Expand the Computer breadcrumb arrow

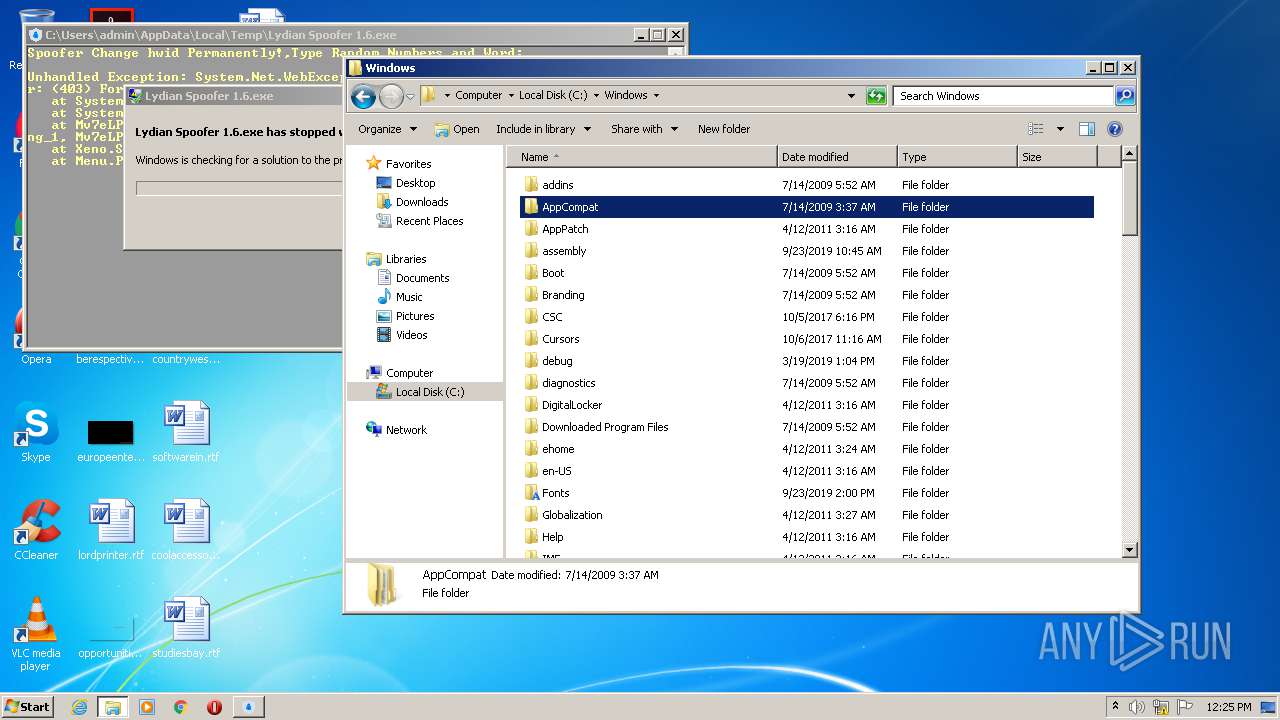(510, 96)
